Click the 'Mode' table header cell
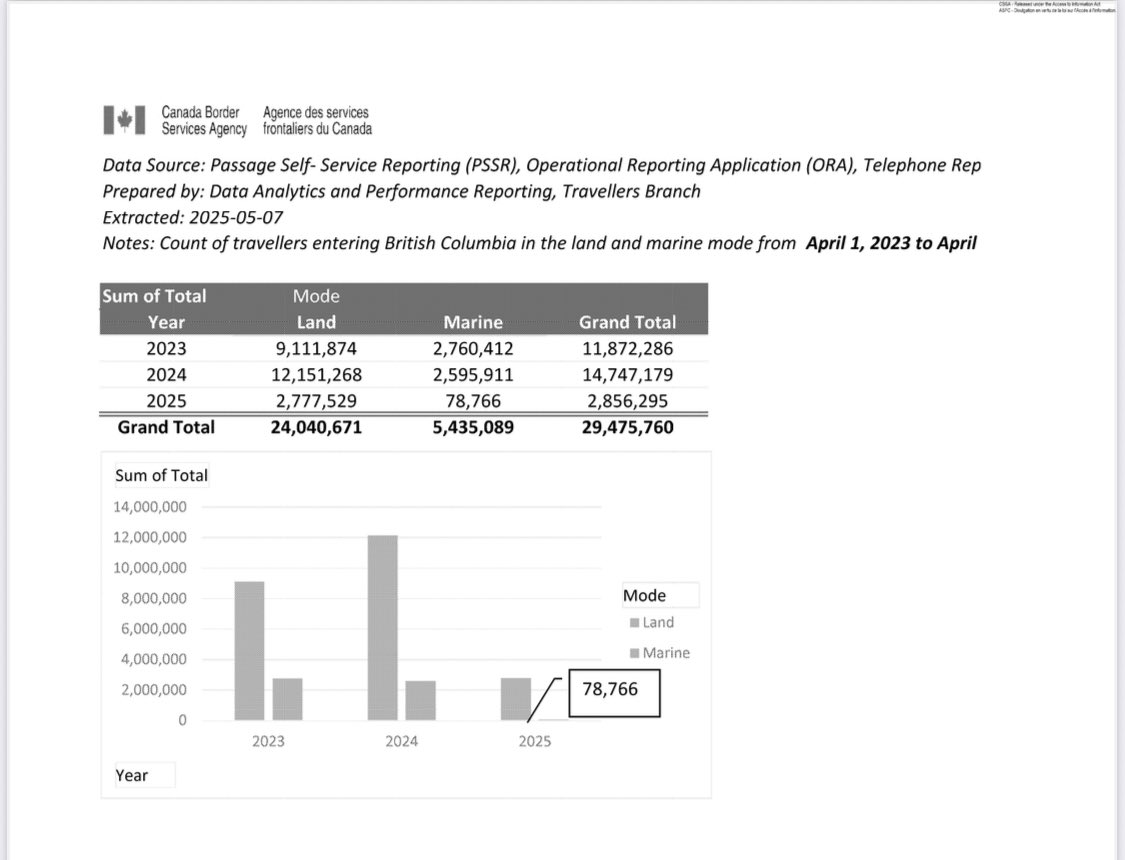 pyautogui.click(x=316, y=296)
